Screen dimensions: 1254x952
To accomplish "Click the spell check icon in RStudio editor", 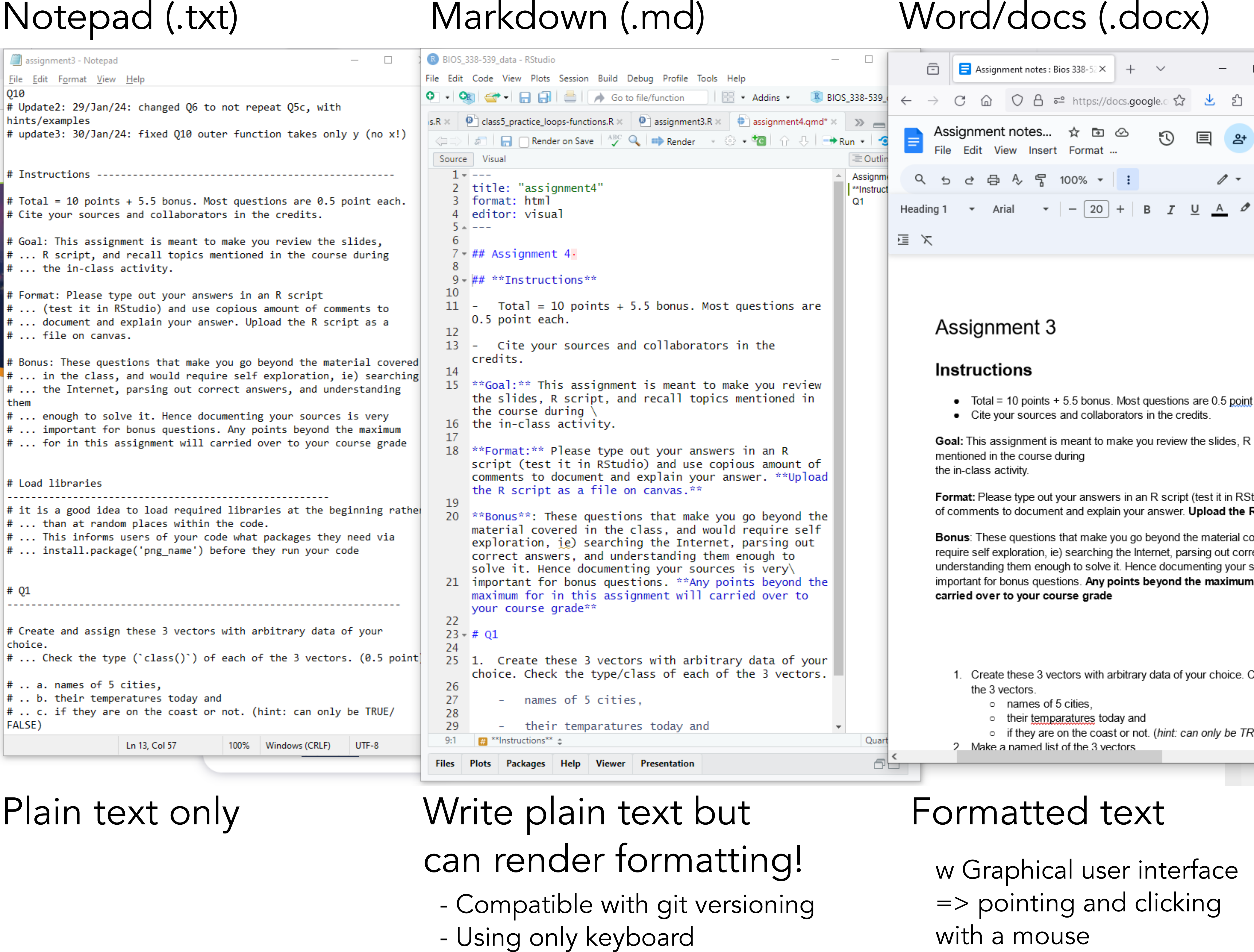I will click(x=614, y=140).
